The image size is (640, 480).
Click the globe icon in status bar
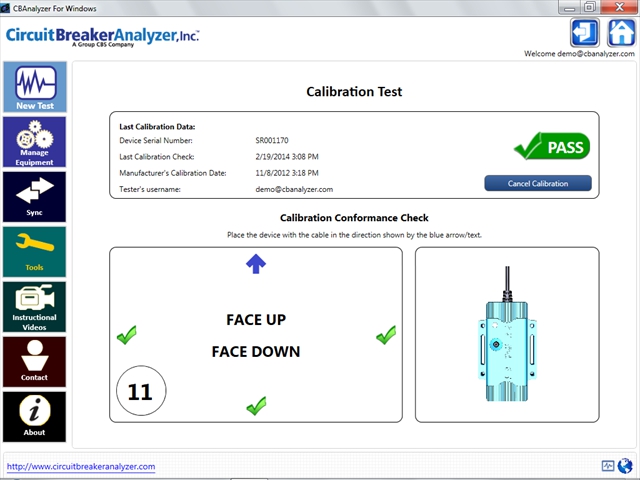(x=624, y=466)
